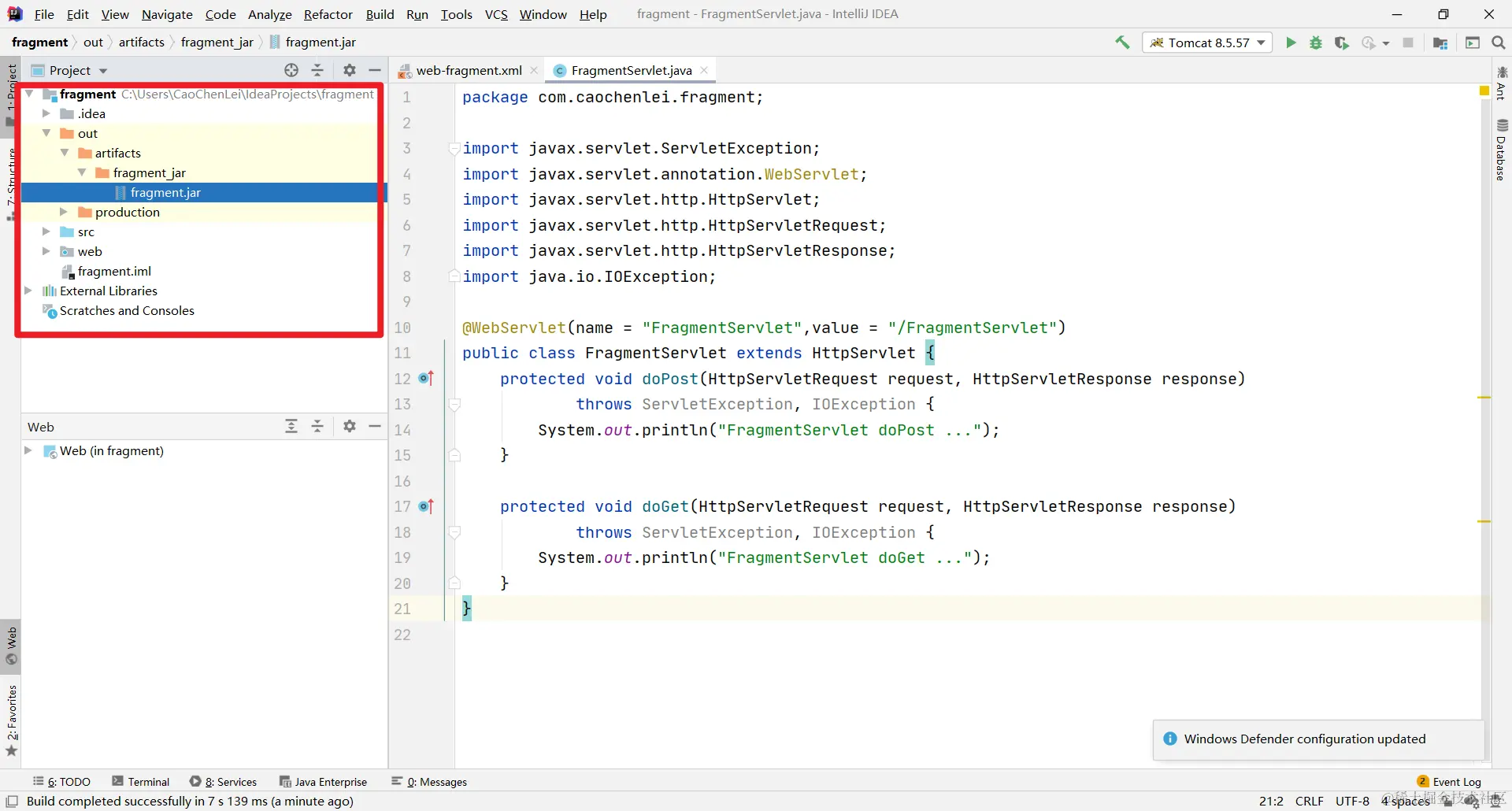Screen dimensions: 1512x811
Task: Open Project panel gear settings
Action: 350,70
